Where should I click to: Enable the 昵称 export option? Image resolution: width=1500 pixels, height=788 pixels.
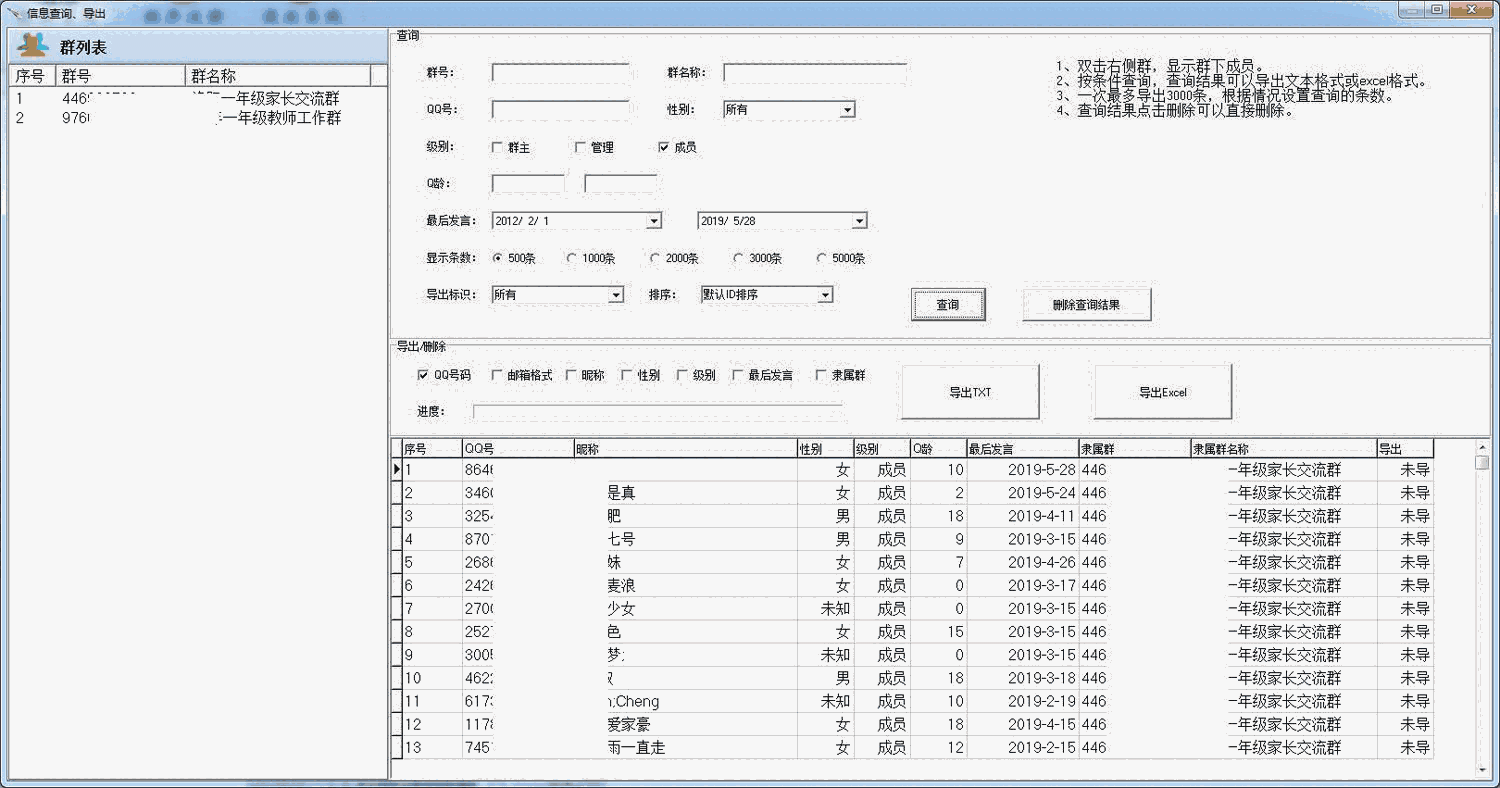coord(570,374)
